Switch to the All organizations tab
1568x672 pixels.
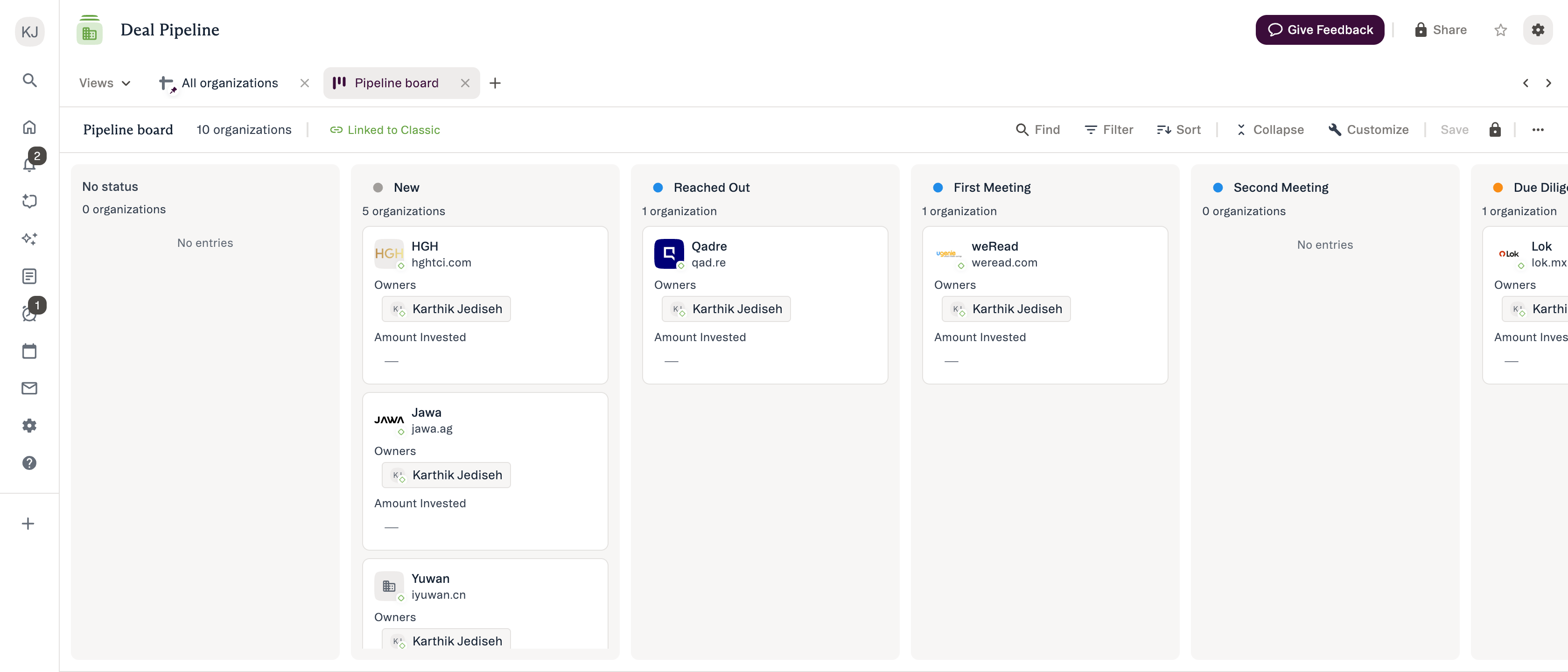[230, 84]
